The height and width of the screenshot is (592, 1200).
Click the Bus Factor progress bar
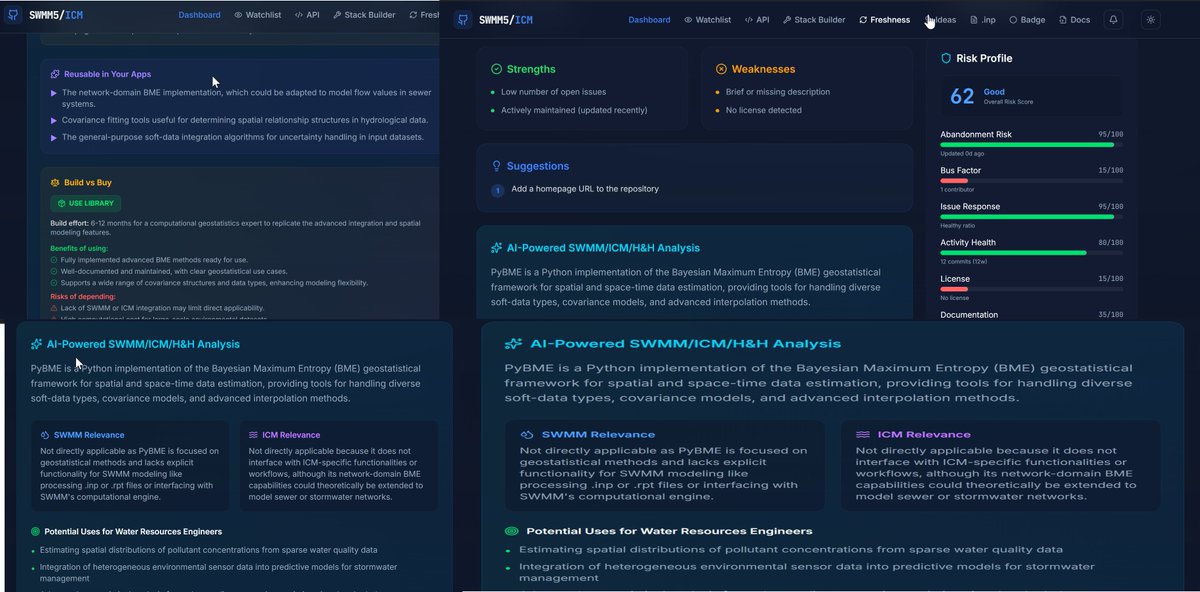click(1031, 180)
